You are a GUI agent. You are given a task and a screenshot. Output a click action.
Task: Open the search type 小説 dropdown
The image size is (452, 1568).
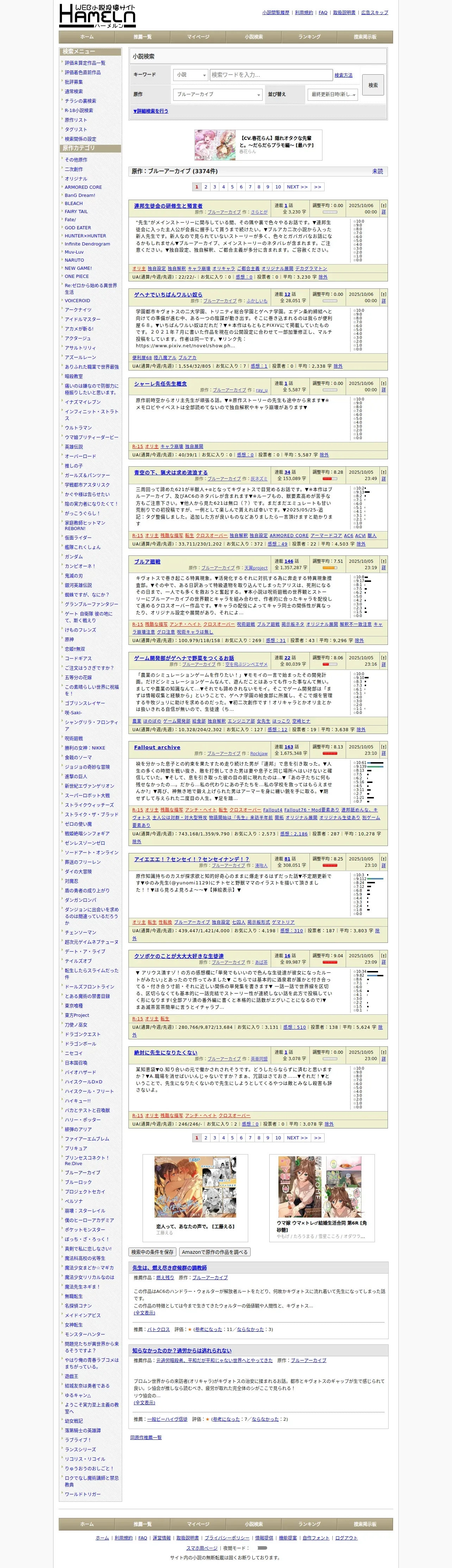pos(190,75)
